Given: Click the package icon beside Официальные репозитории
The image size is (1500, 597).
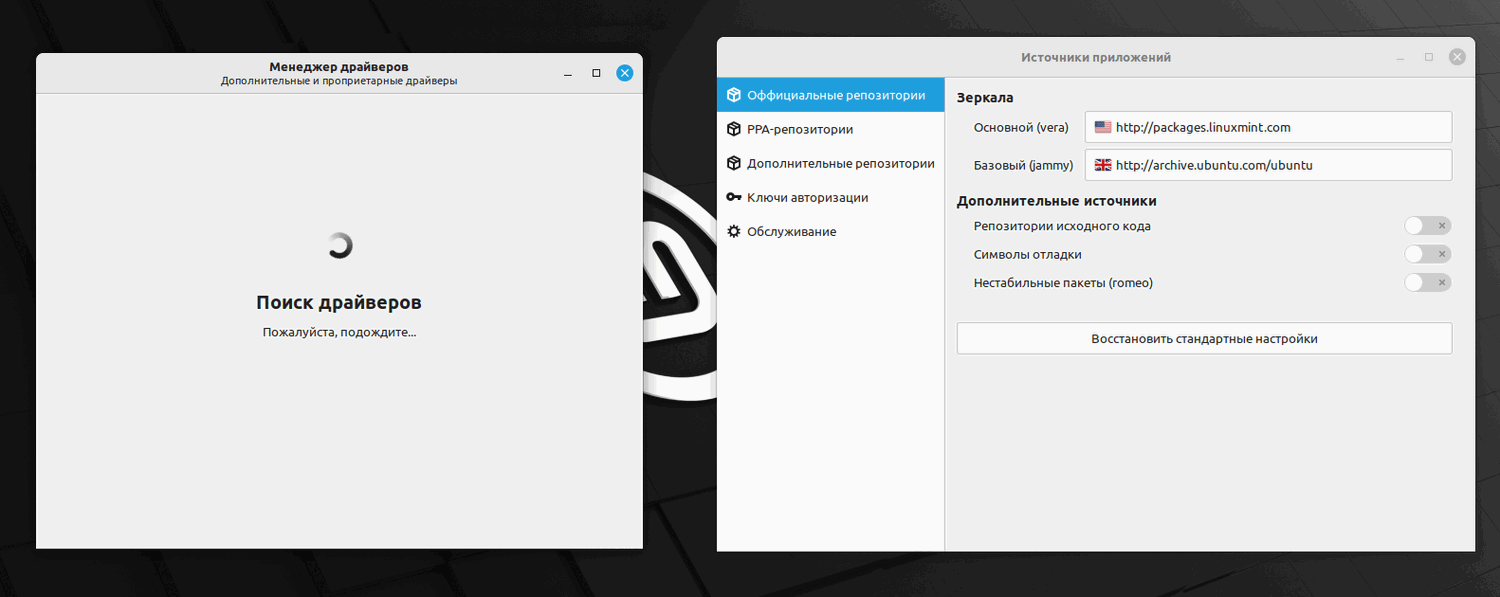Looking at the screenshot, I should pos(734,95).
